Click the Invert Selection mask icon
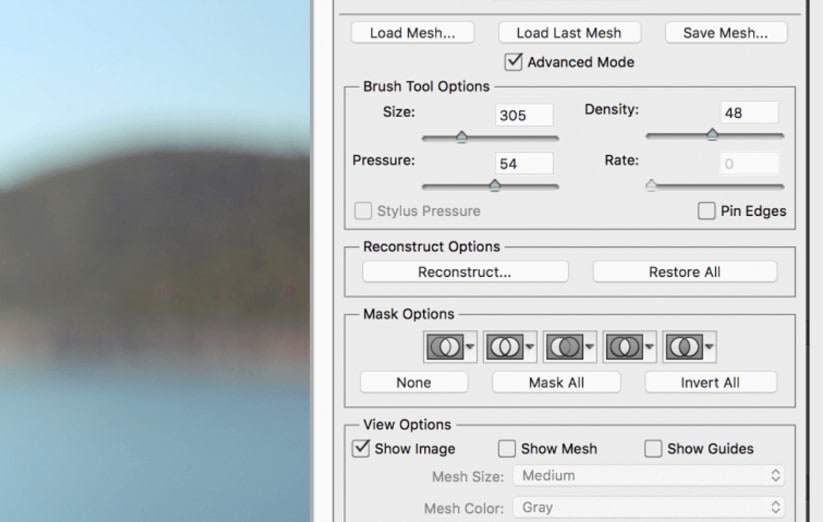The width and height of the screenshot is (823, 522). coord(683,347)
